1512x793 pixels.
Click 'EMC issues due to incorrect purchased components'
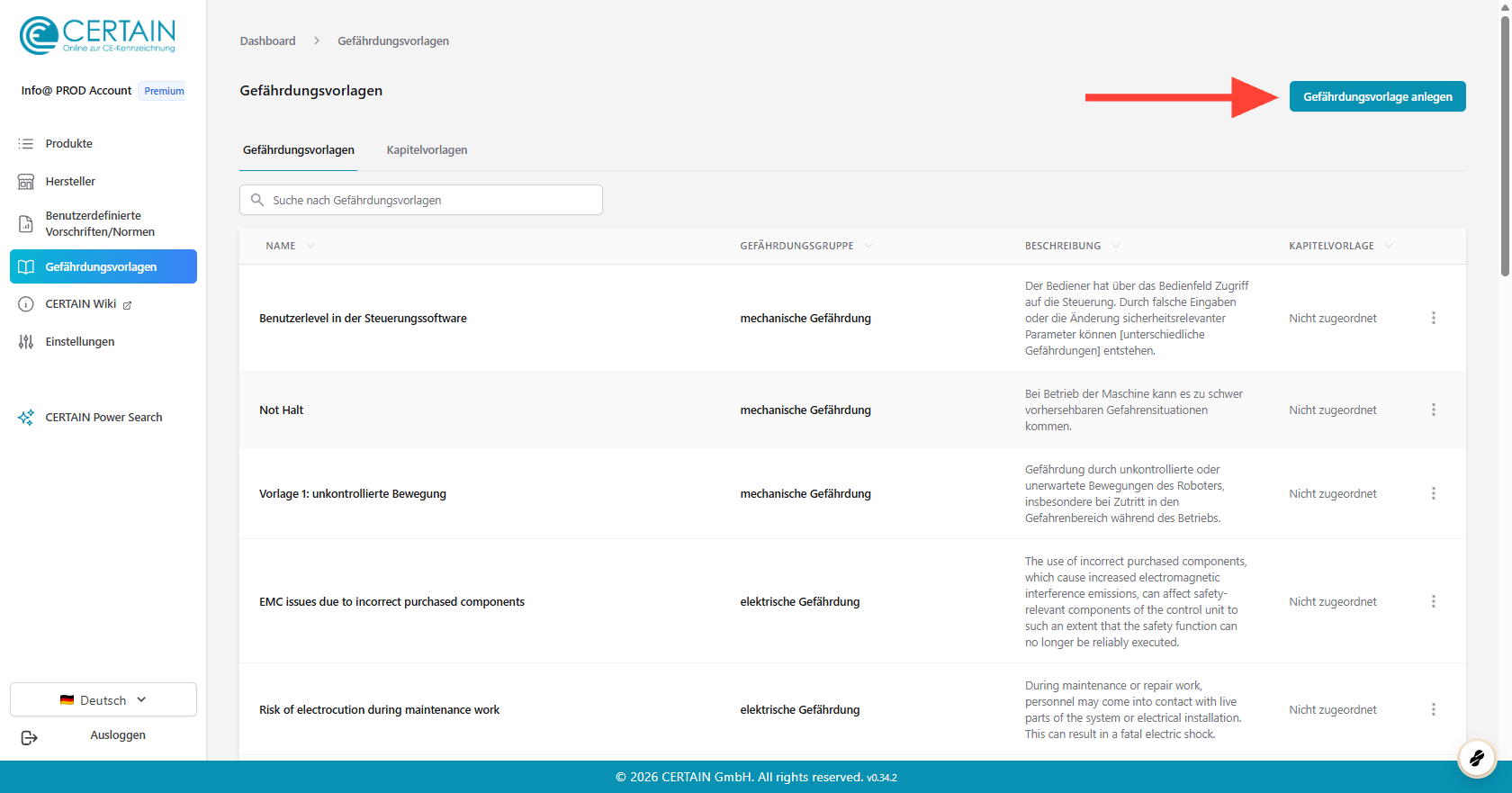coord(391,602)
